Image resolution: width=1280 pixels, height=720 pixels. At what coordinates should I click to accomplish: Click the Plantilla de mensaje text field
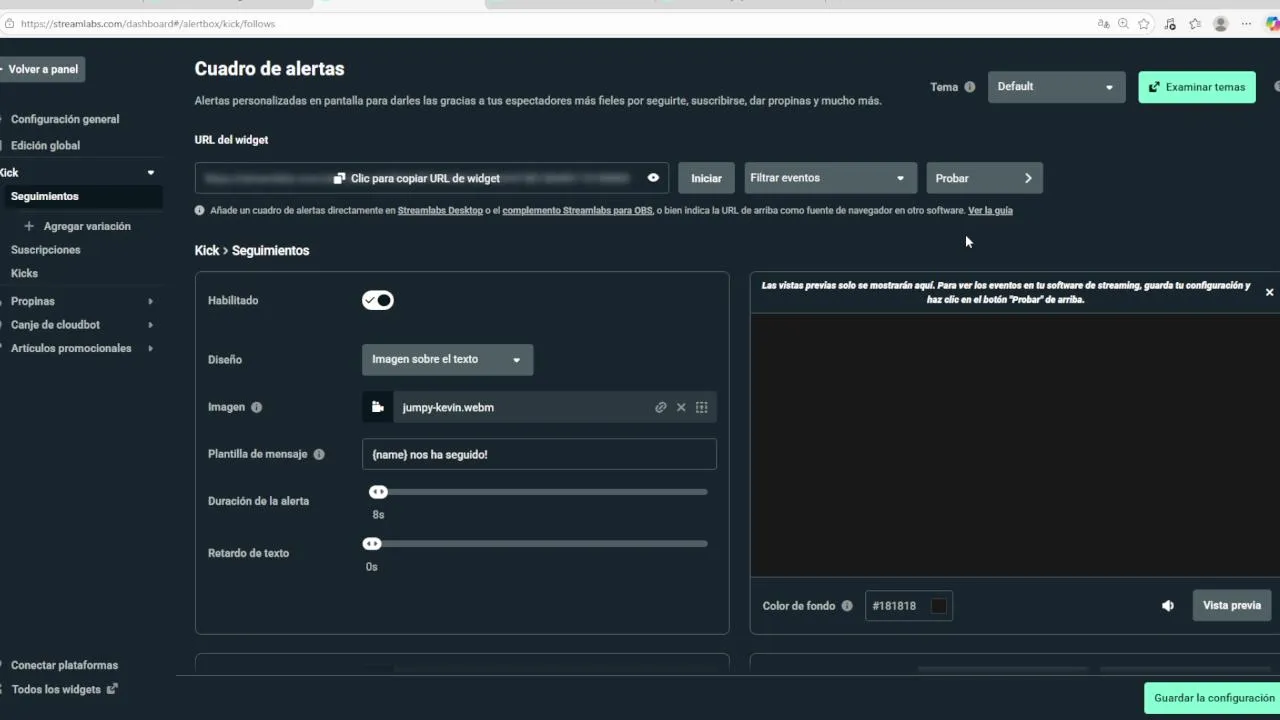point(539,454)
